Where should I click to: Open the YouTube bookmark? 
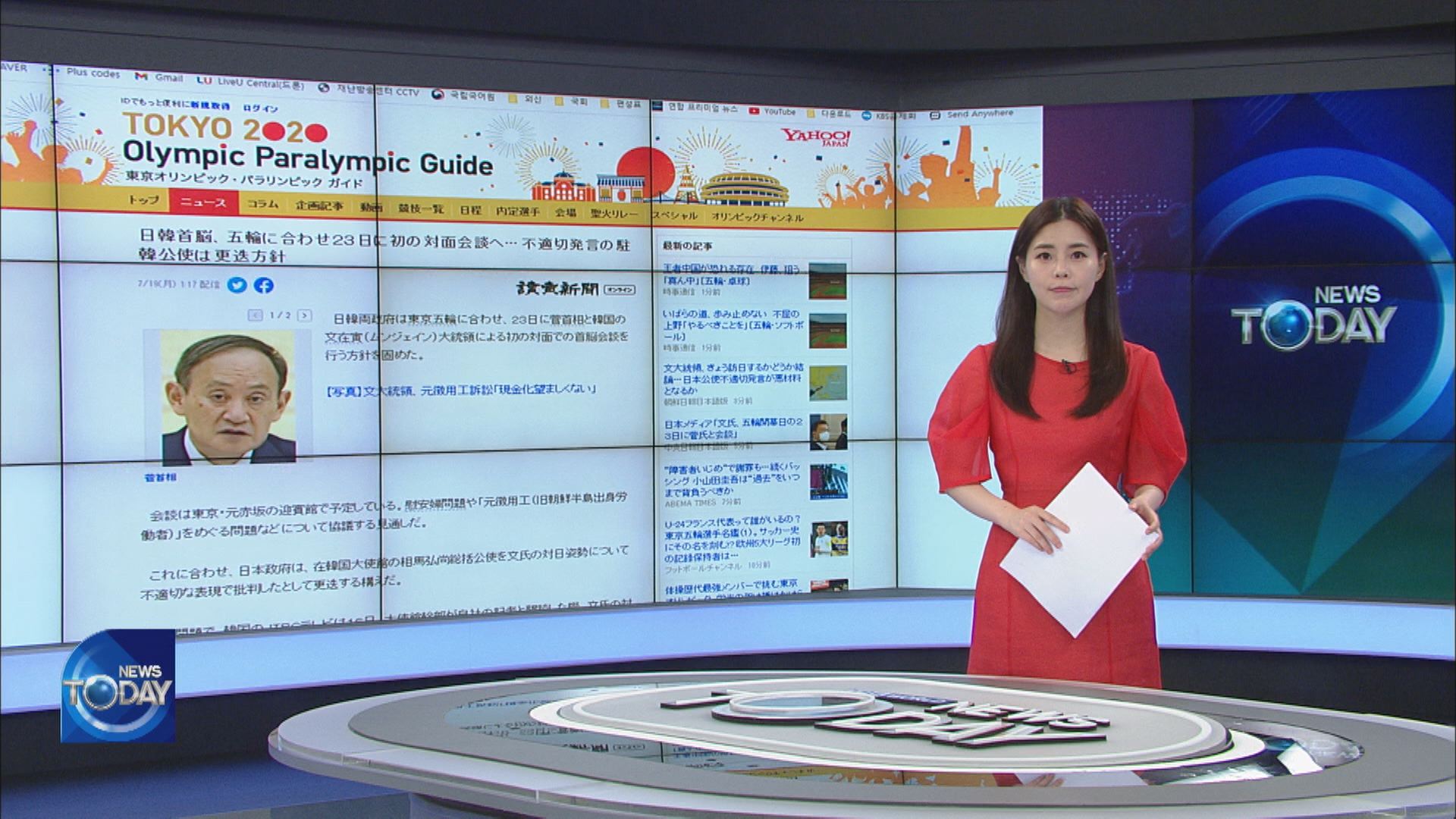(x=773, y=111)
